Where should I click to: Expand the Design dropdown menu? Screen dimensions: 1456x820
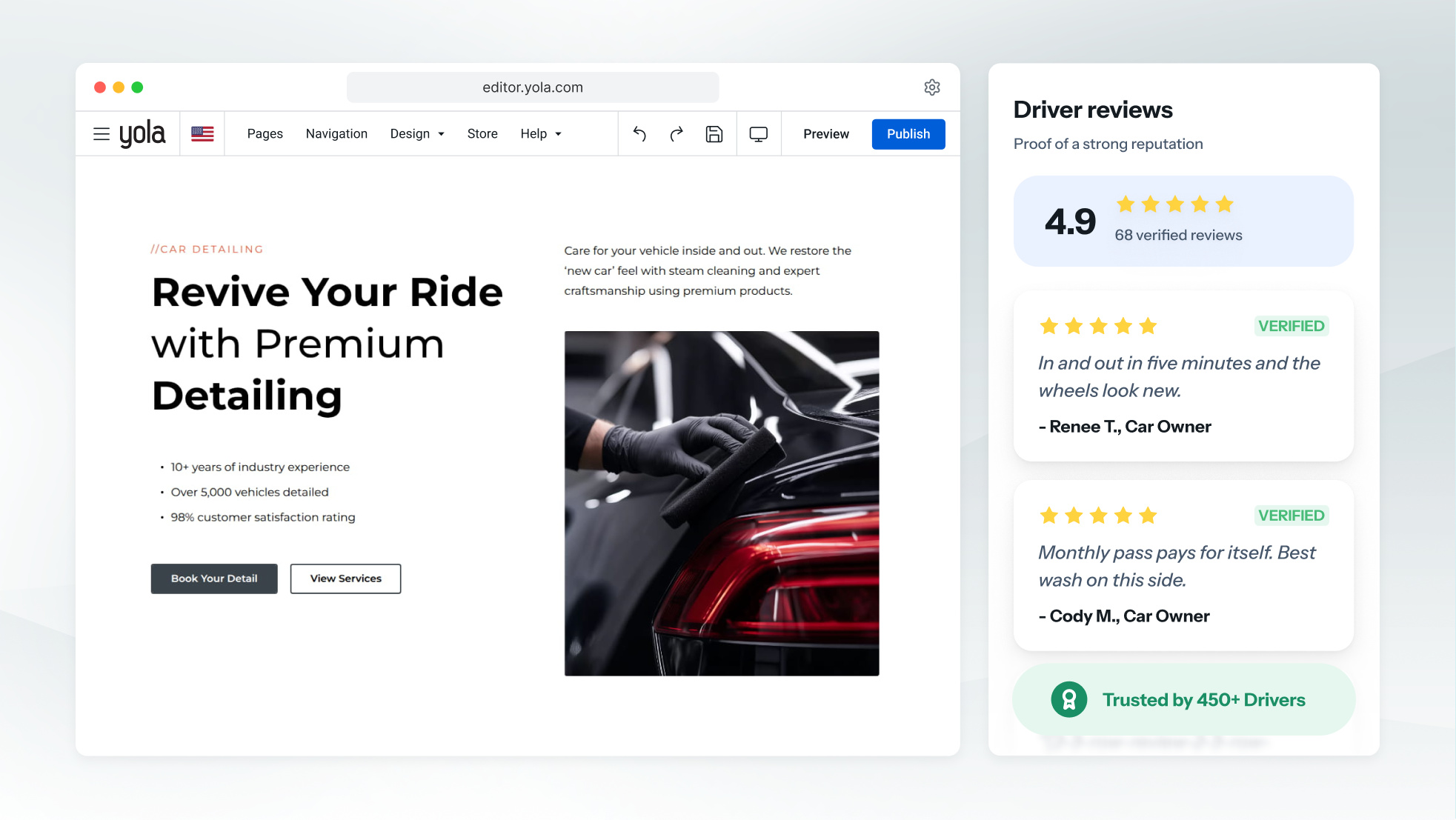(417, 134)
